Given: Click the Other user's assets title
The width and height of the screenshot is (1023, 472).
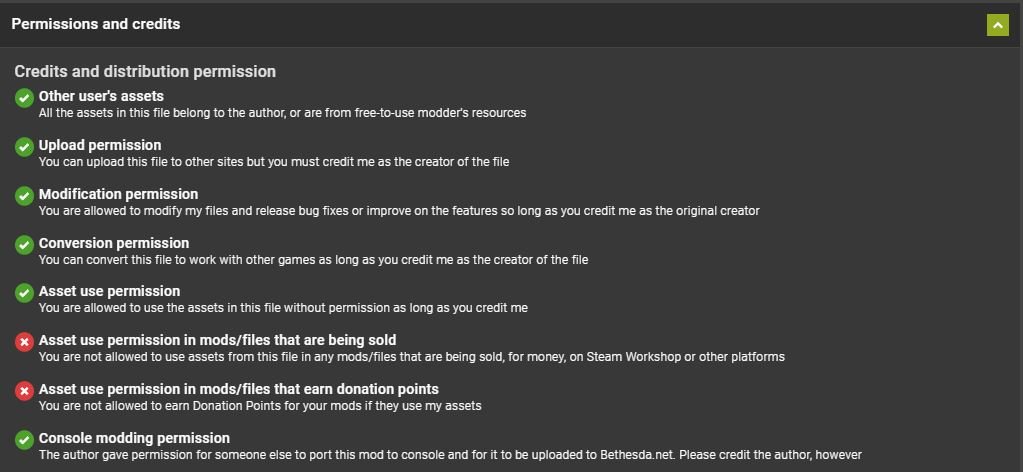Looking at the screenshot, I should [x=101, y=96].
